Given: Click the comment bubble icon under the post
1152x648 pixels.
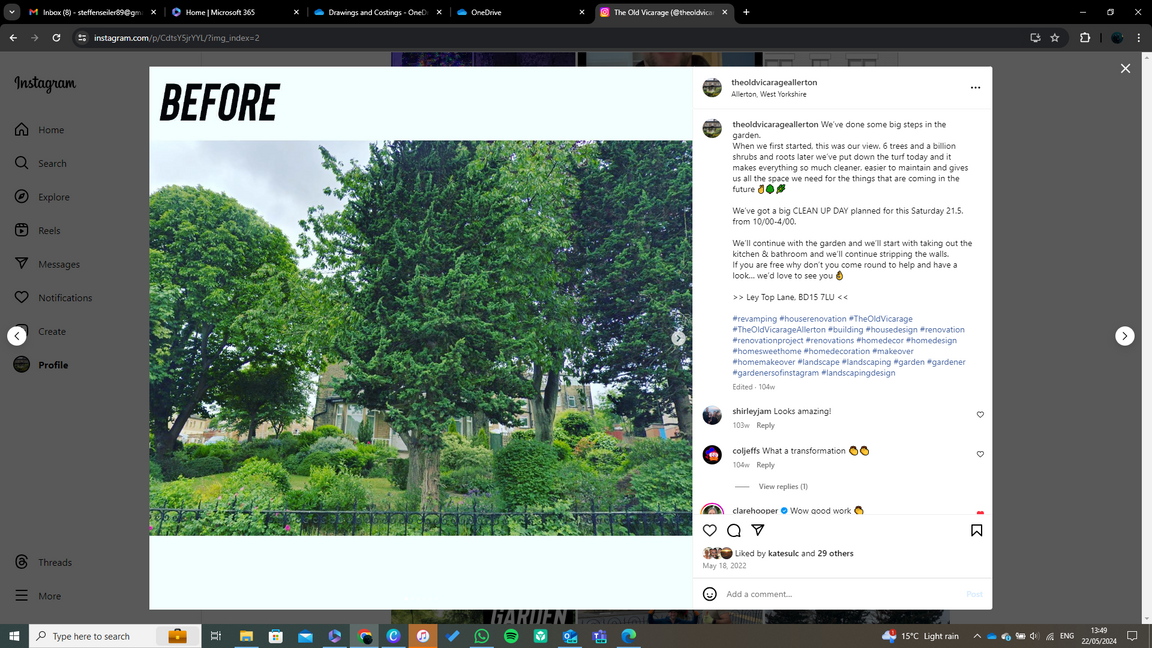Looking at the screenshot, I should pyautogui.click(x=733, y=530).
